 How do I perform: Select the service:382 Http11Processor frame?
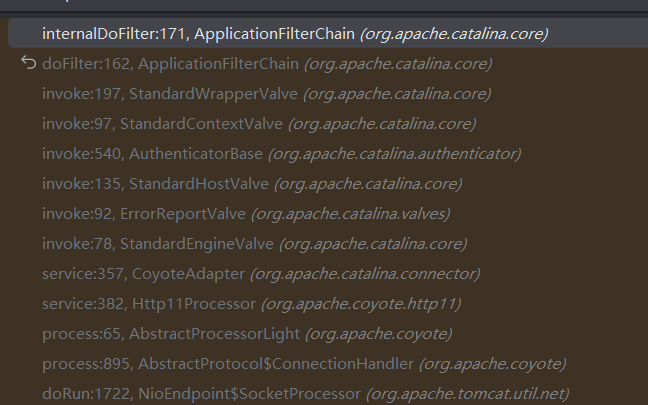[x=328, y=304]
